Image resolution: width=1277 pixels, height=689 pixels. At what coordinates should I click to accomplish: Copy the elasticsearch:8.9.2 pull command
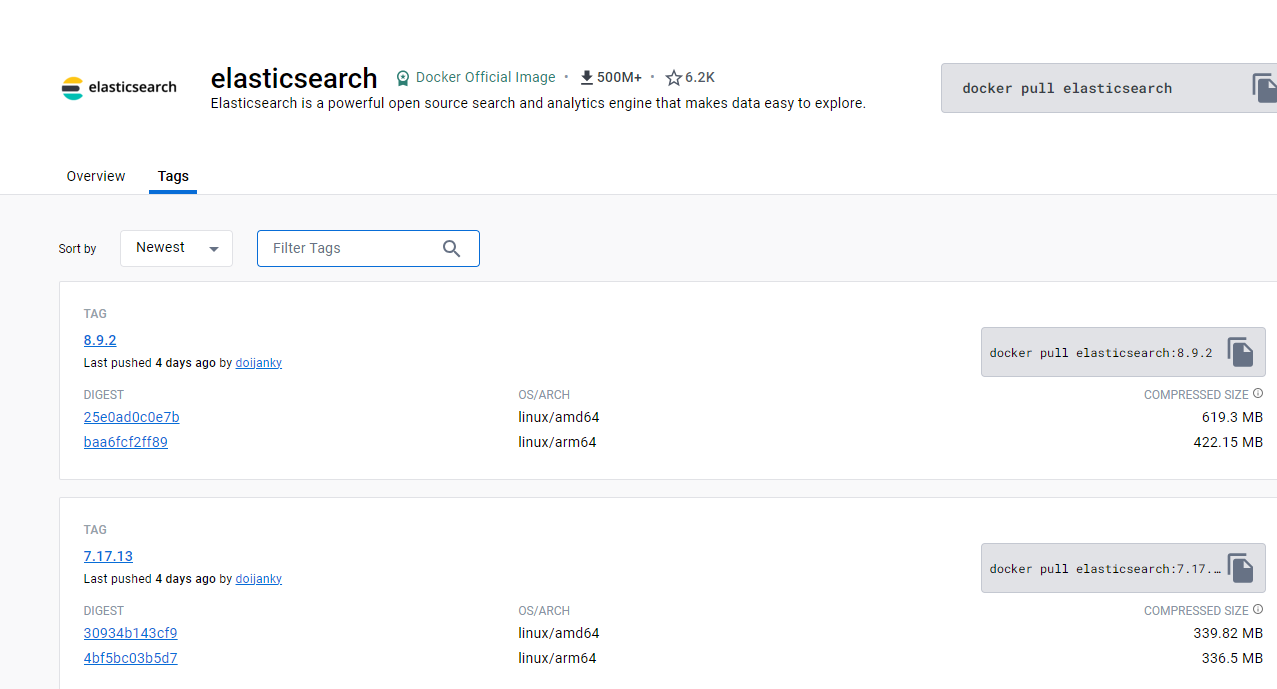(1240, 352)
